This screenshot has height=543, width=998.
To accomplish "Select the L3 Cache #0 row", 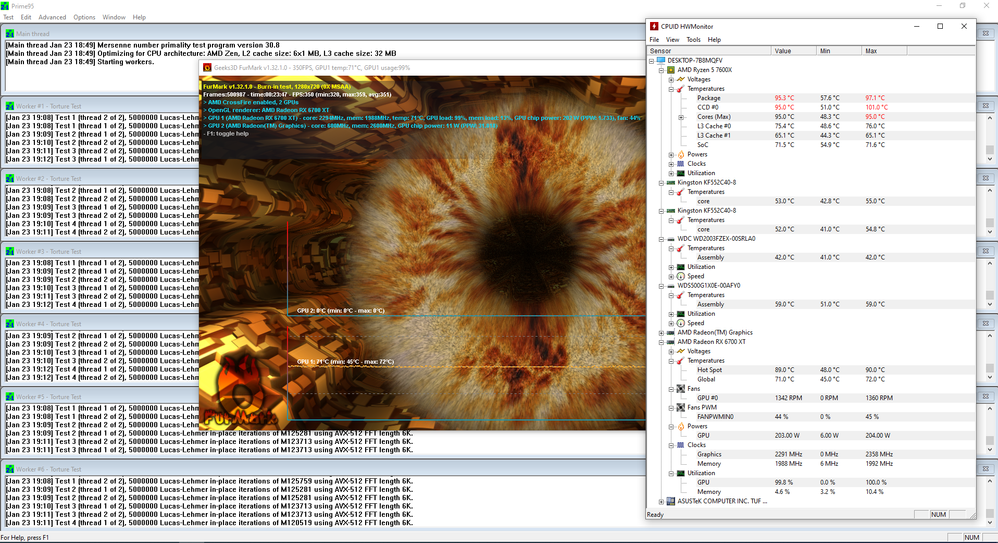I will [810, 126].
